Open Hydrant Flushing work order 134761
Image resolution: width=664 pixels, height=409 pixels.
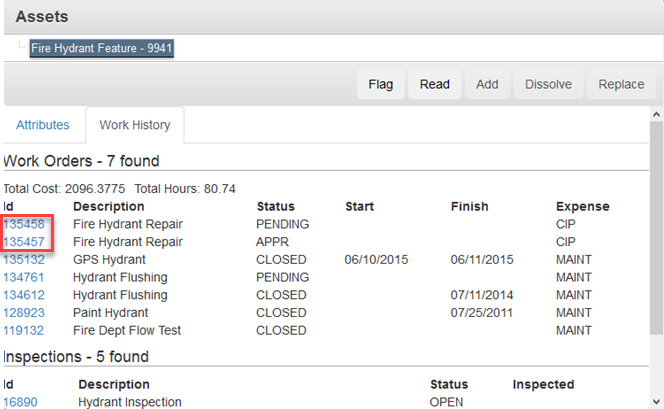tap(24, 277)
